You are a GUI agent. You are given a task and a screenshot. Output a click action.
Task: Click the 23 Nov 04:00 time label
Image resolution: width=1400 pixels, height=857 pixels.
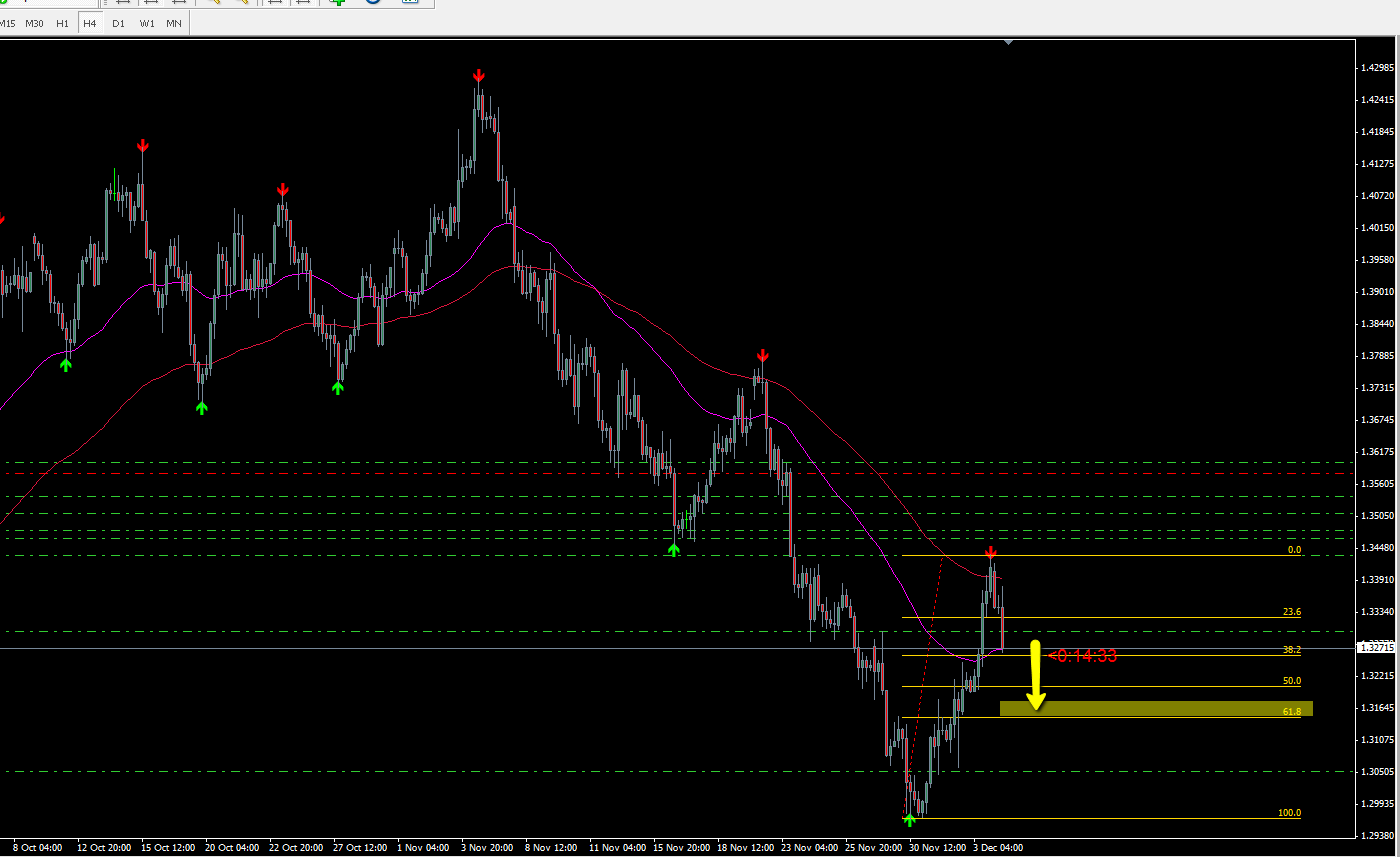pyautogui.click(x=808, y=848)
